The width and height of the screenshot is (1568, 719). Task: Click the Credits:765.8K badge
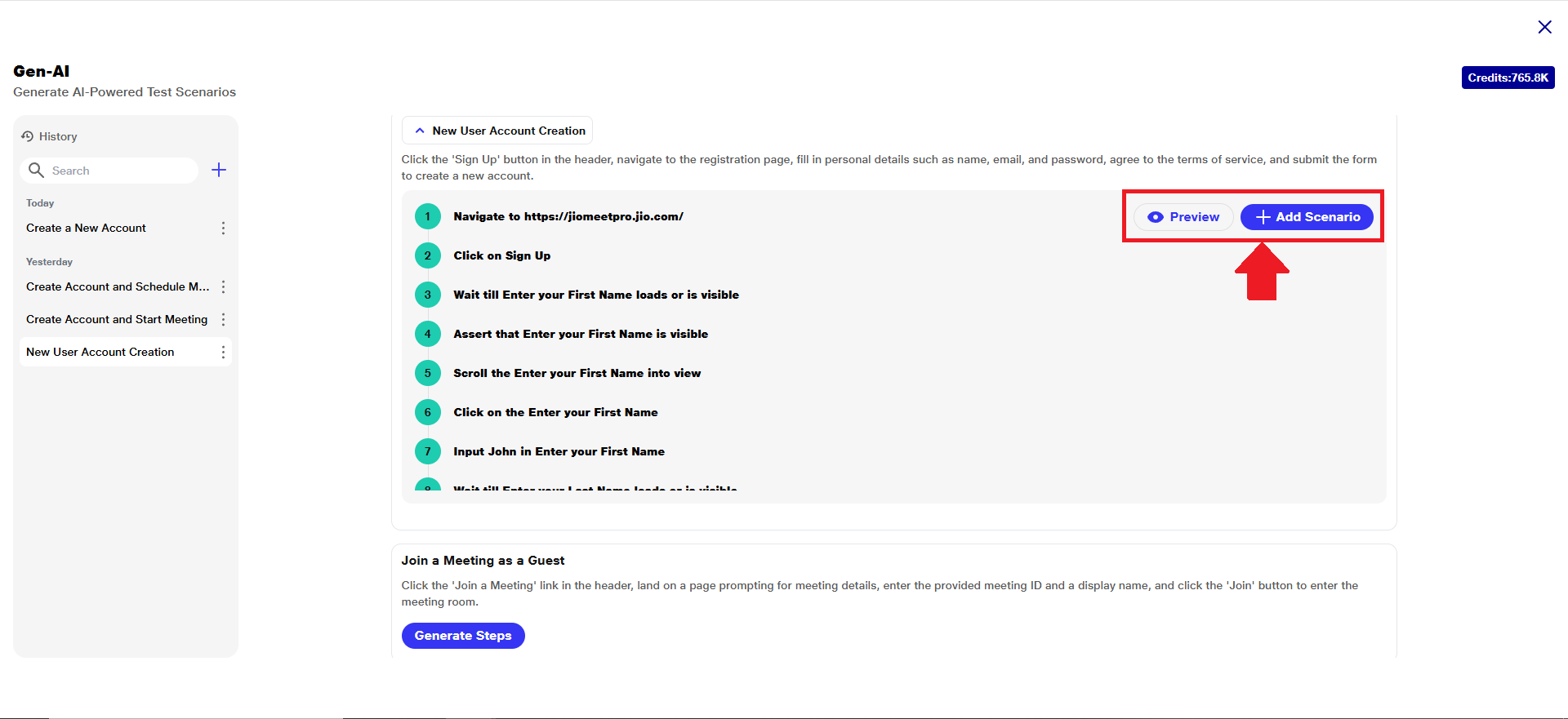point(1508,78)
